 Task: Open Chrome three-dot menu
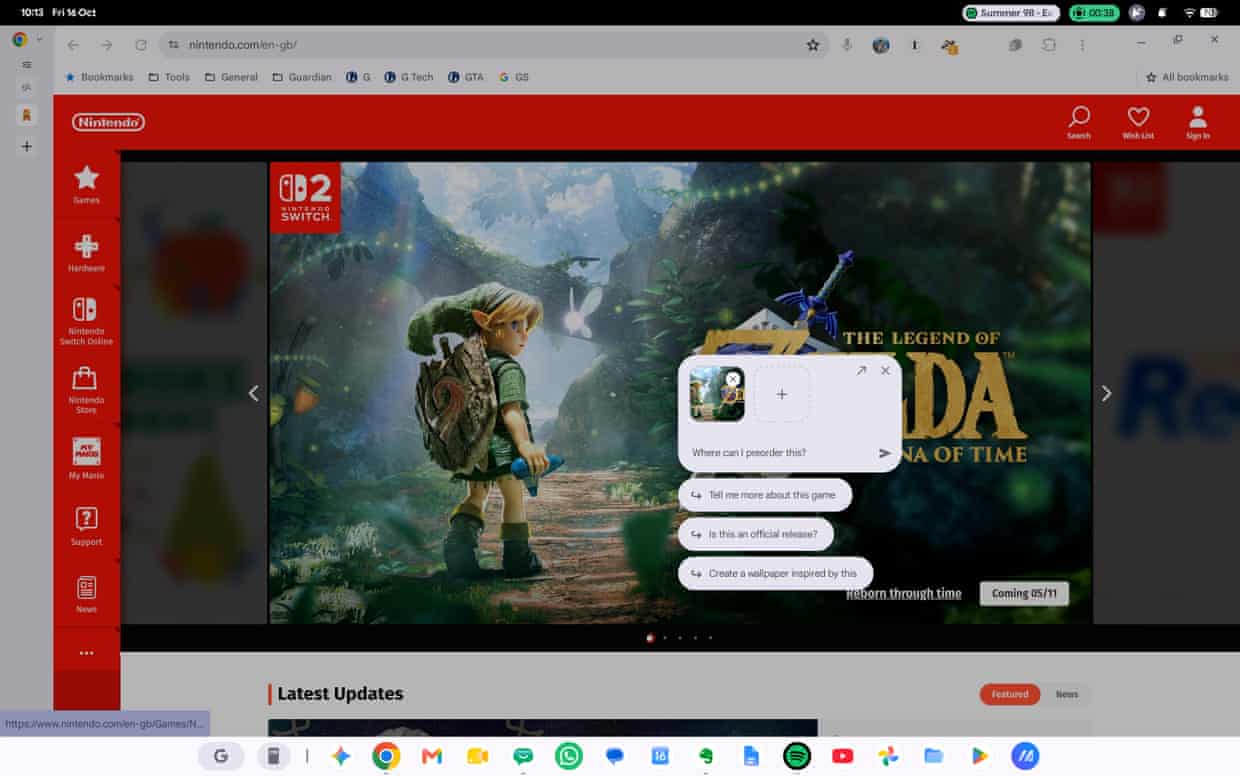[1082, 45]
